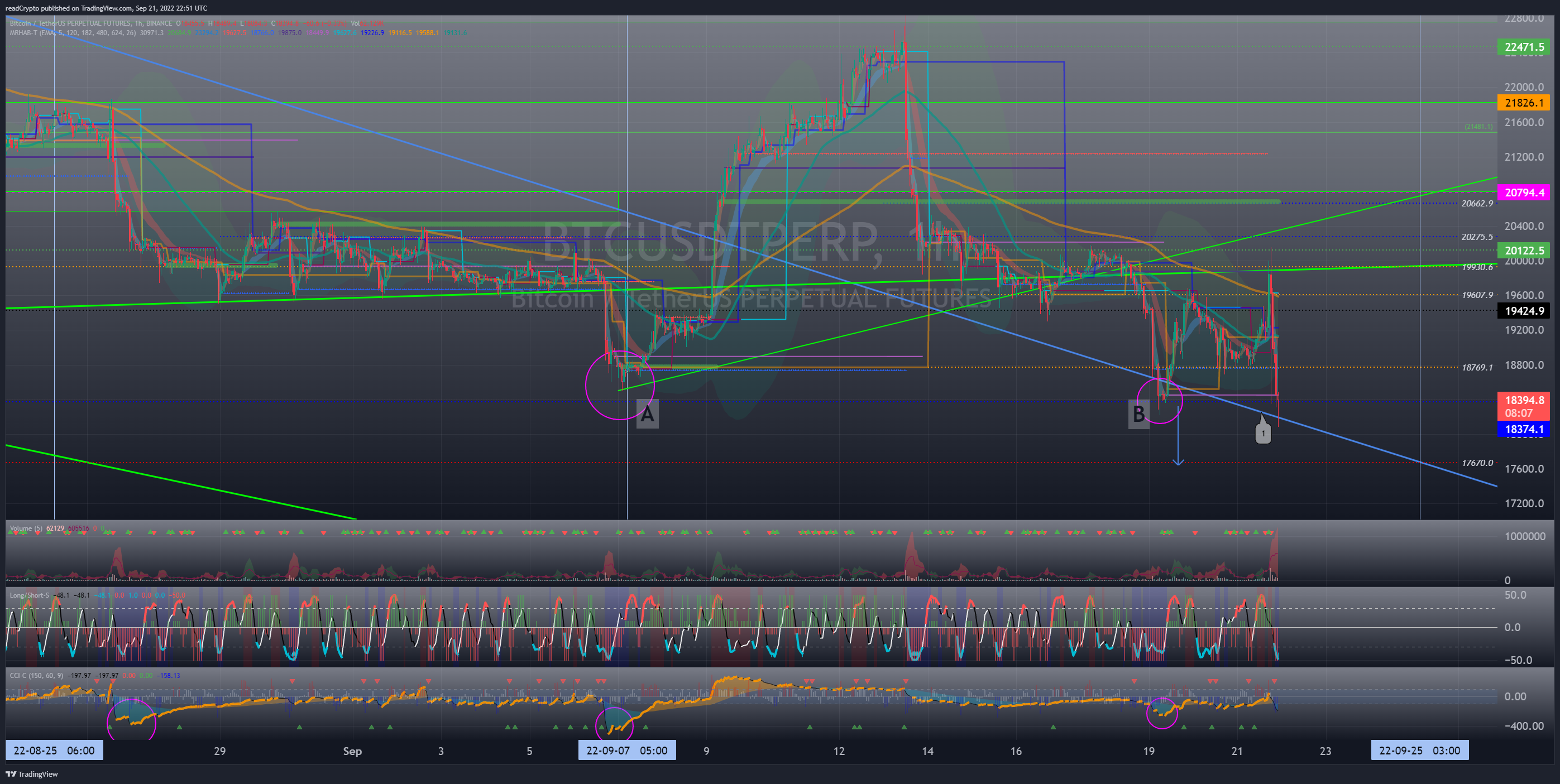Click the magenta 20794.4 price label
The image size is (1560, 784).
1524,193
